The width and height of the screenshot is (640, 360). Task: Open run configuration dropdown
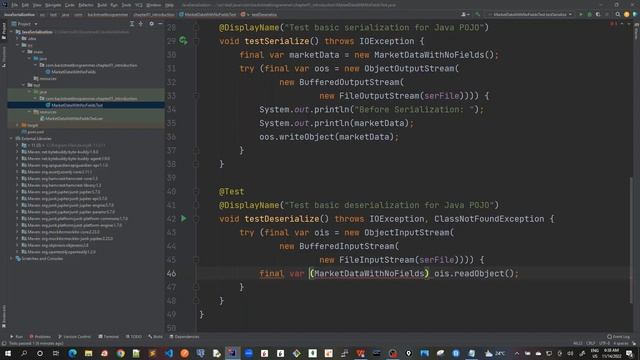point(530,14)
